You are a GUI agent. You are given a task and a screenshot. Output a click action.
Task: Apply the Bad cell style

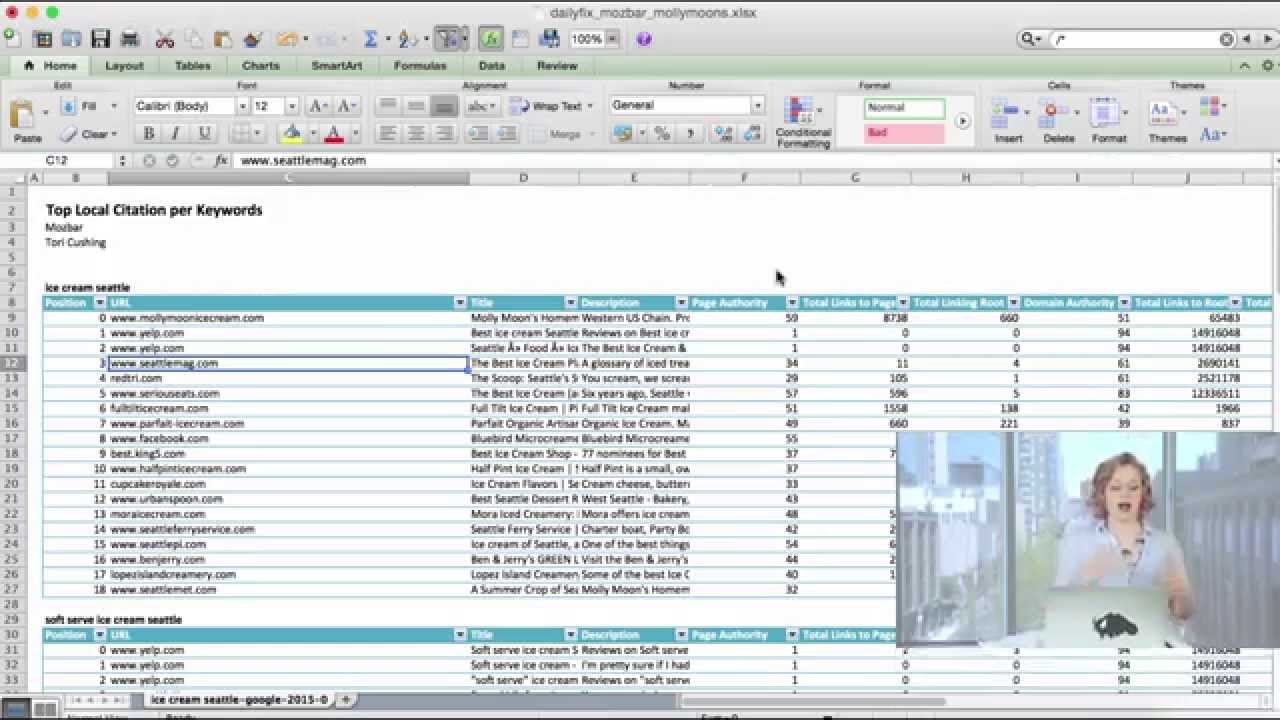click(904, 133)
